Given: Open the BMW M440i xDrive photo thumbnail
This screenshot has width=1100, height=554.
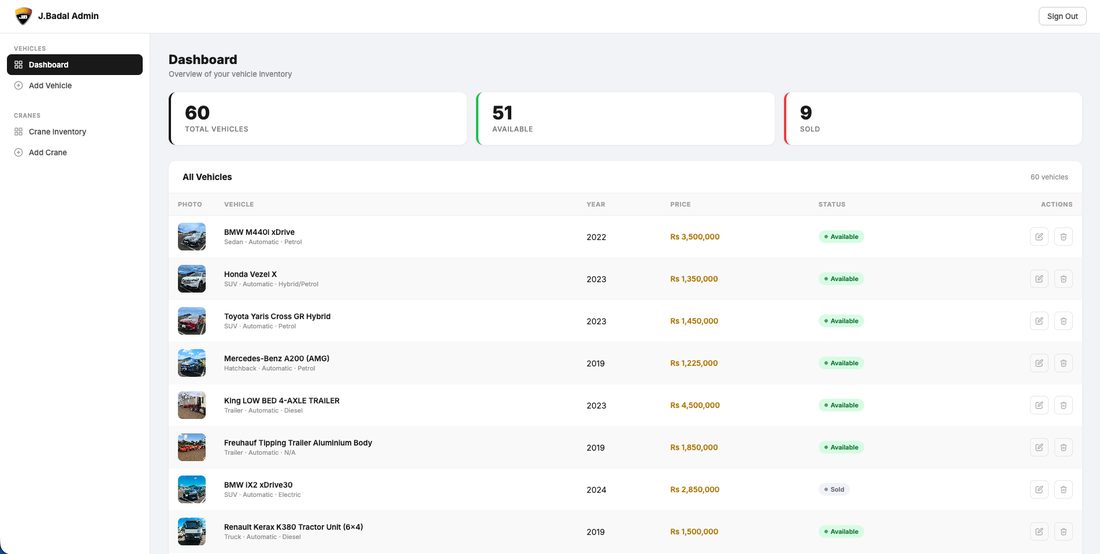Looking at the screenshot, I should (x=192, y=237).
